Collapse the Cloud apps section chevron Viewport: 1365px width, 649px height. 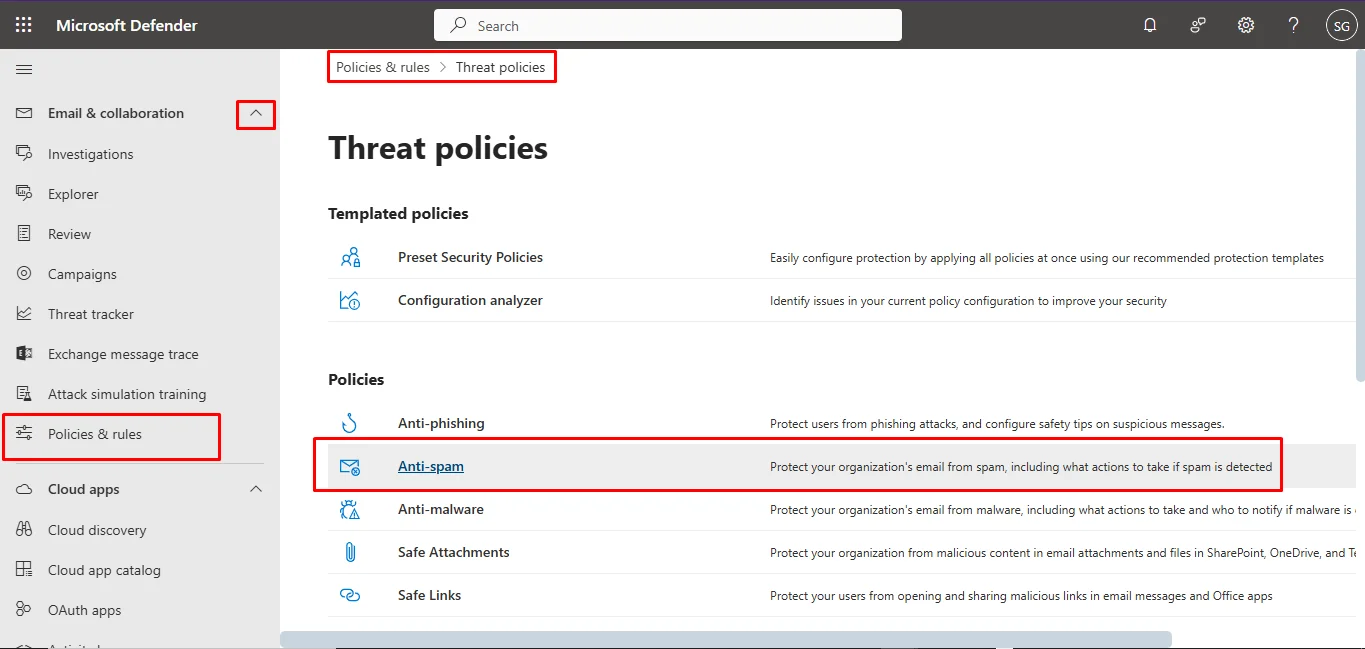point(256,489)
